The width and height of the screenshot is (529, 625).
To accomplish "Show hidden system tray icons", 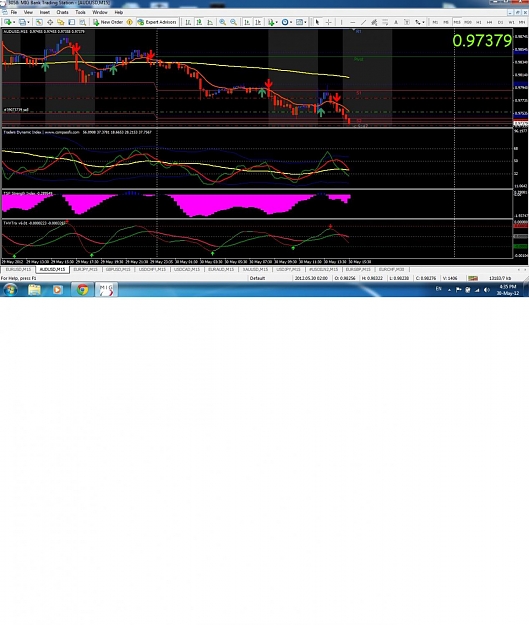I will 449,290.
